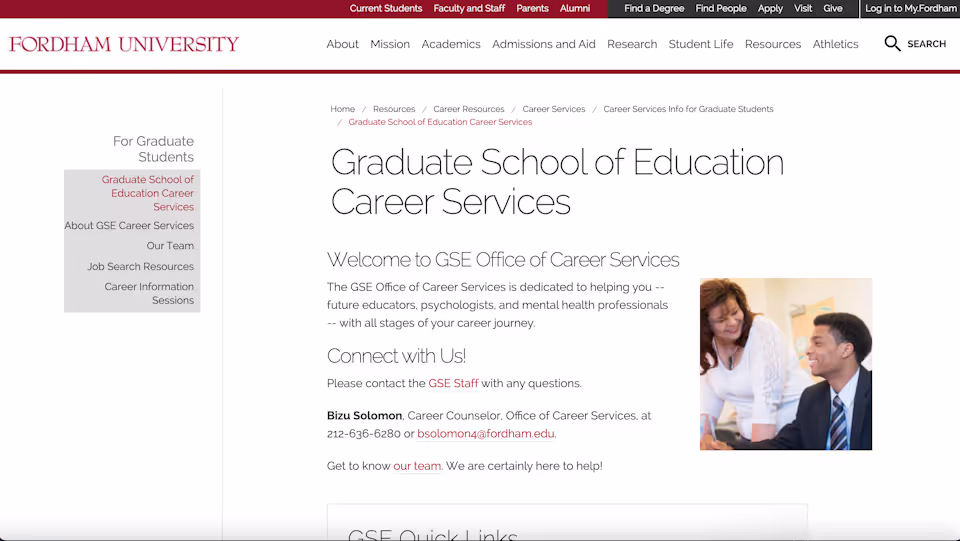Image resolution: width=960 pixels, height=541 pixels.
Task: Go to Career Services breadcrumb
Action: point(553,109)
